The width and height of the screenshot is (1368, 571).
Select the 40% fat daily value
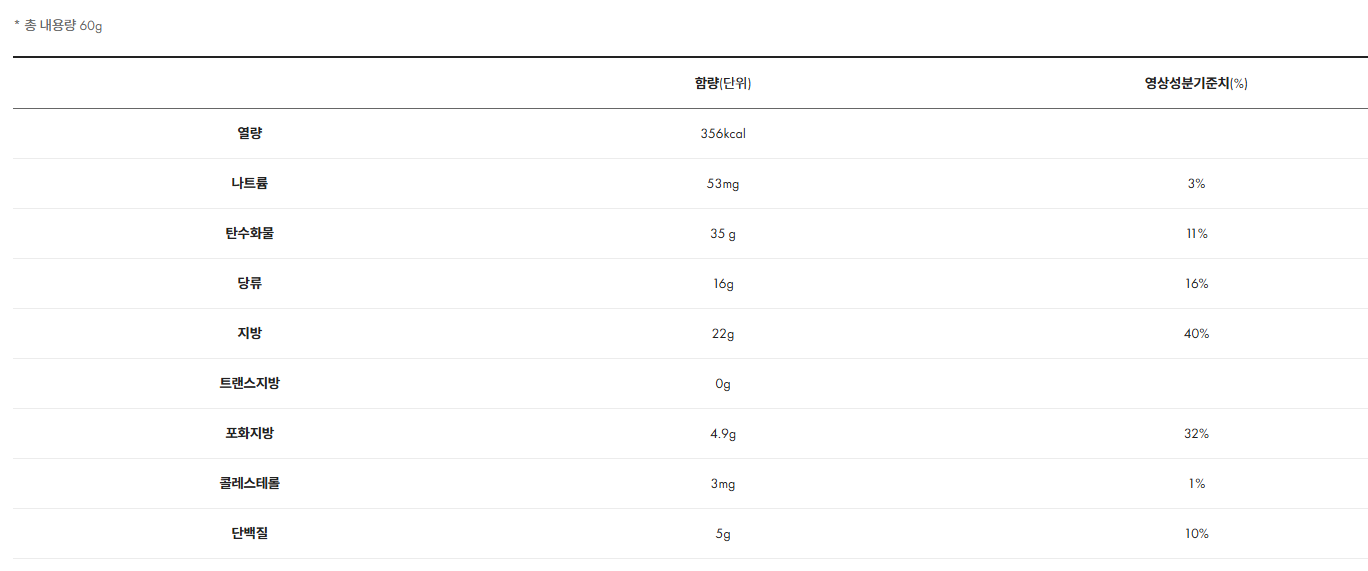1196,334
